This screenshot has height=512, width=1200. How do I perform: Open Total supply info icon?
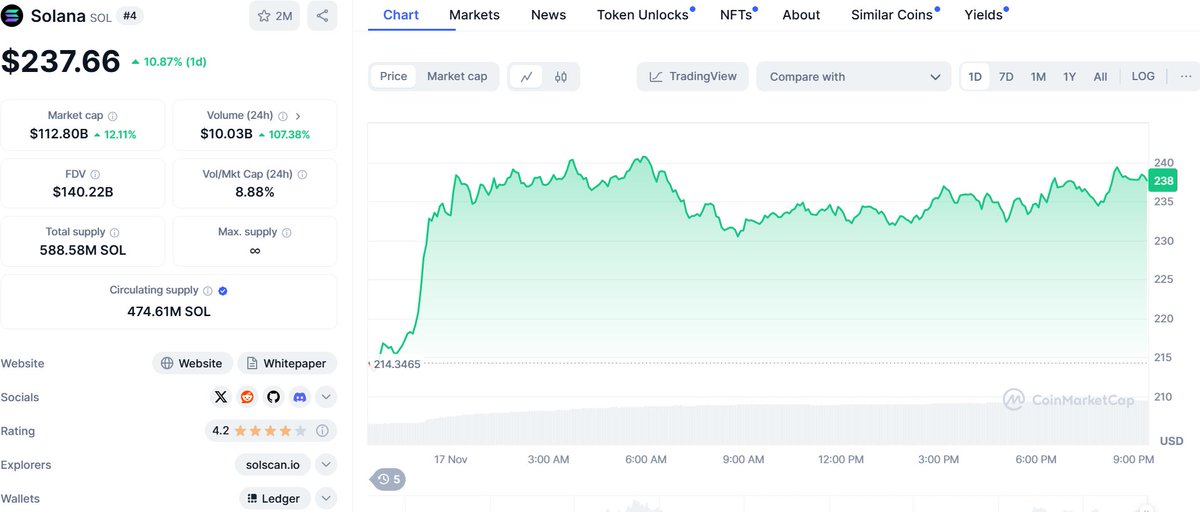[114, 232]
